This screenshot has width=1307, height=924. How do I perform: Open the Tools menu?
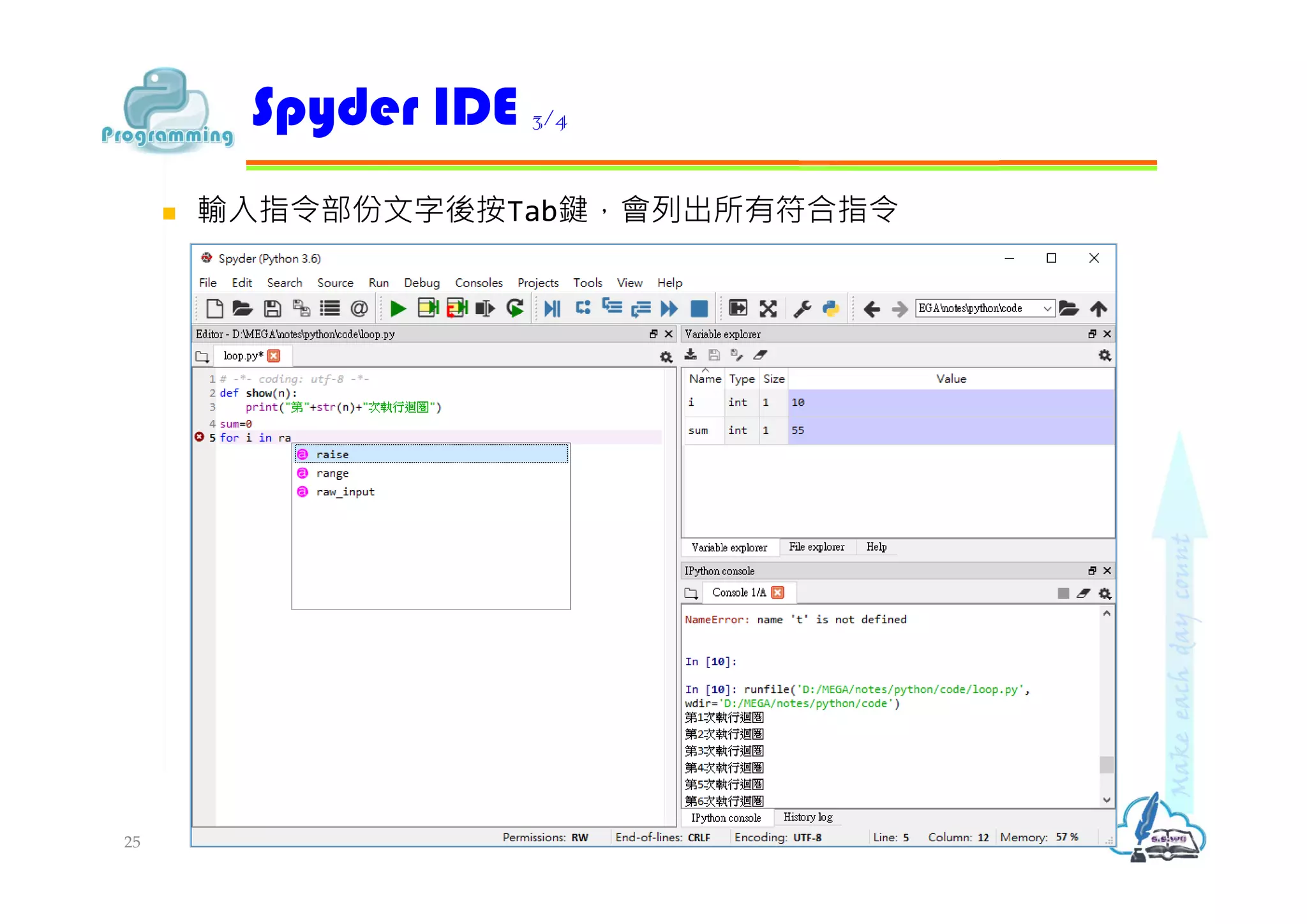pos(588,283)
